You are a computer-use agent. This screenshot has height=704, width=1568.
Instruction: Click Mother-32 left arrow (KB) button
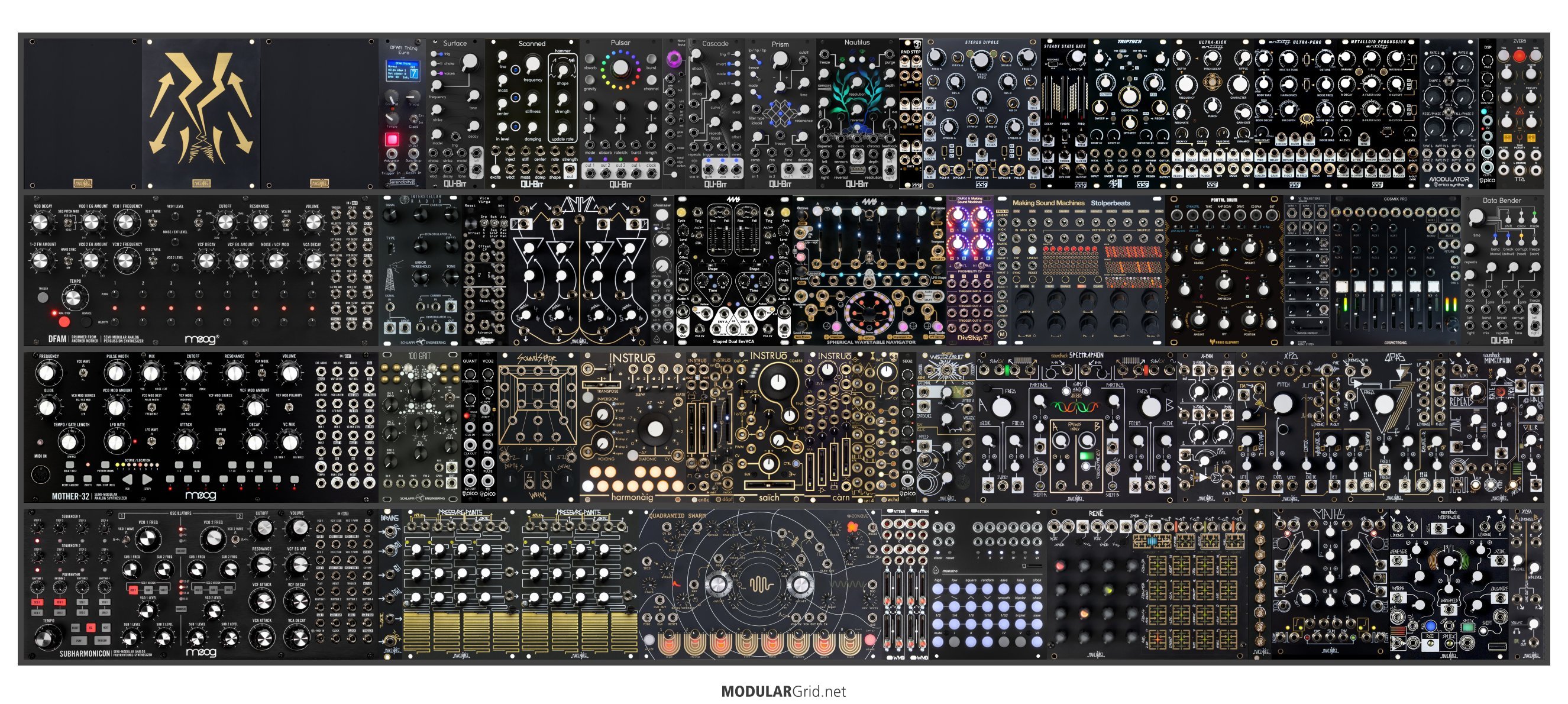pos(128,479)
